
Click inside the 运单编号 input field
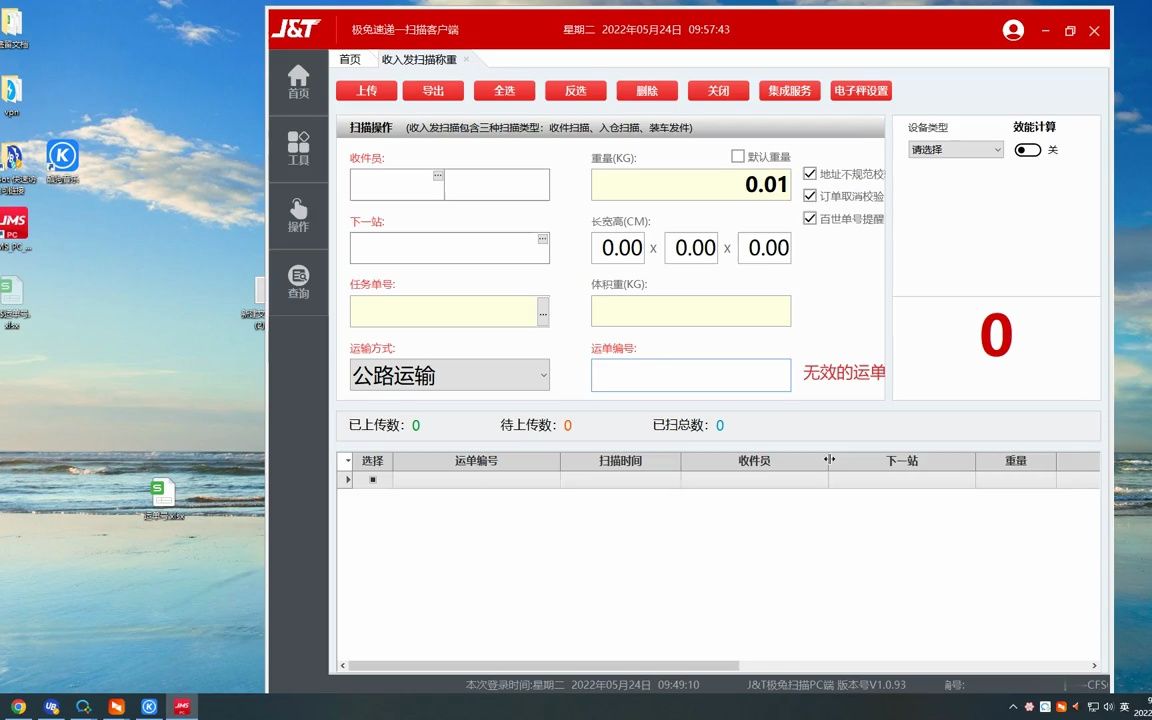pyautogui.click(x=690, y=374)
